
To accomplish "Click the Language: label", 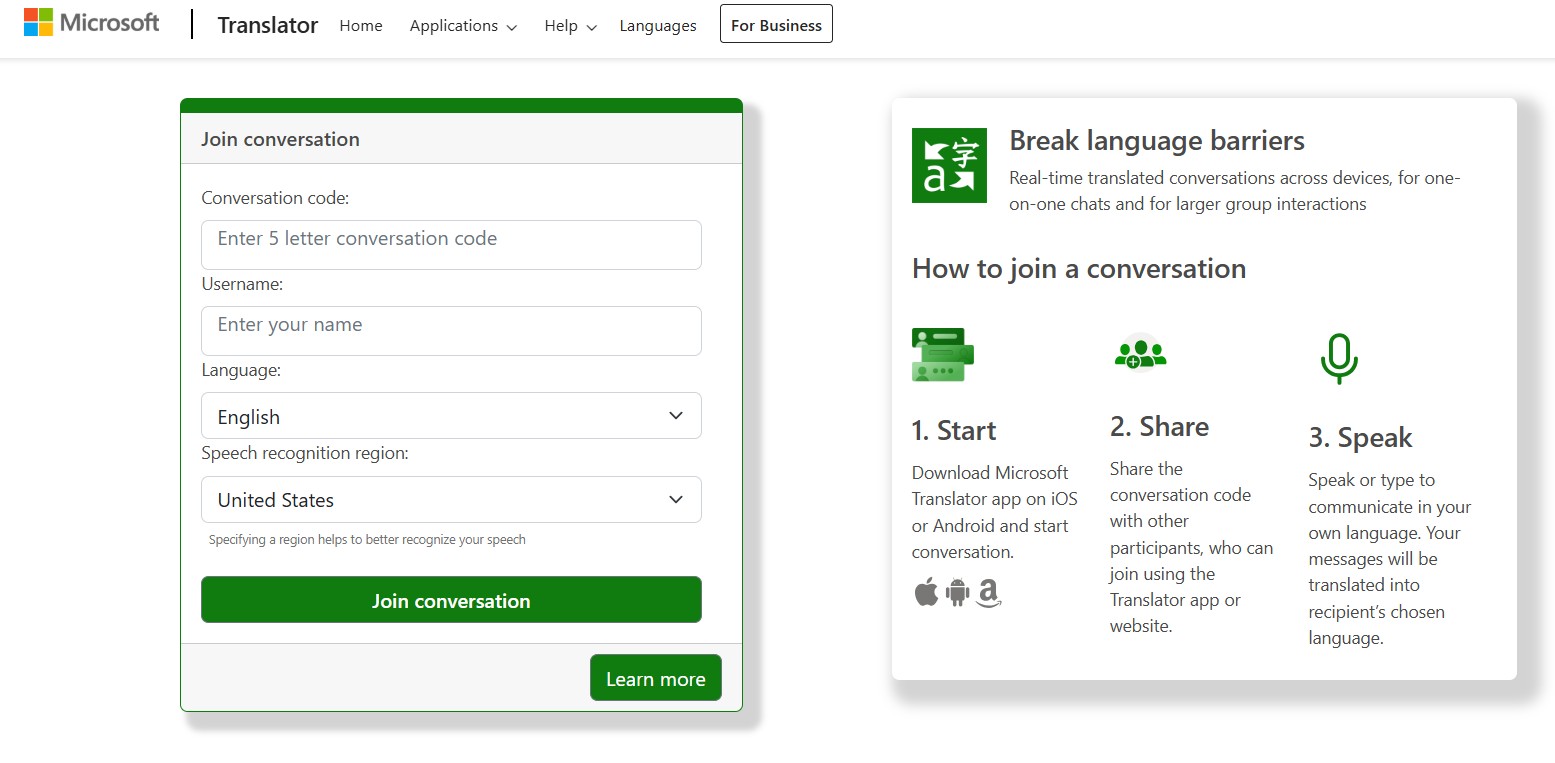I will (x=241, y=370).
